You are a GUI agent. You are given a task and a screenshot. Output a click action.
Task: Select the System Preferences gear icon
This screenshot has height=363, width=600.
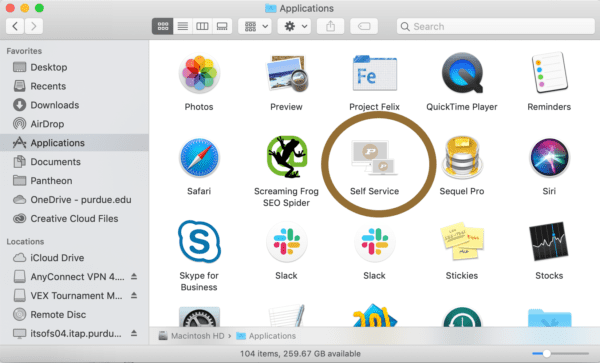click(199, 317)
